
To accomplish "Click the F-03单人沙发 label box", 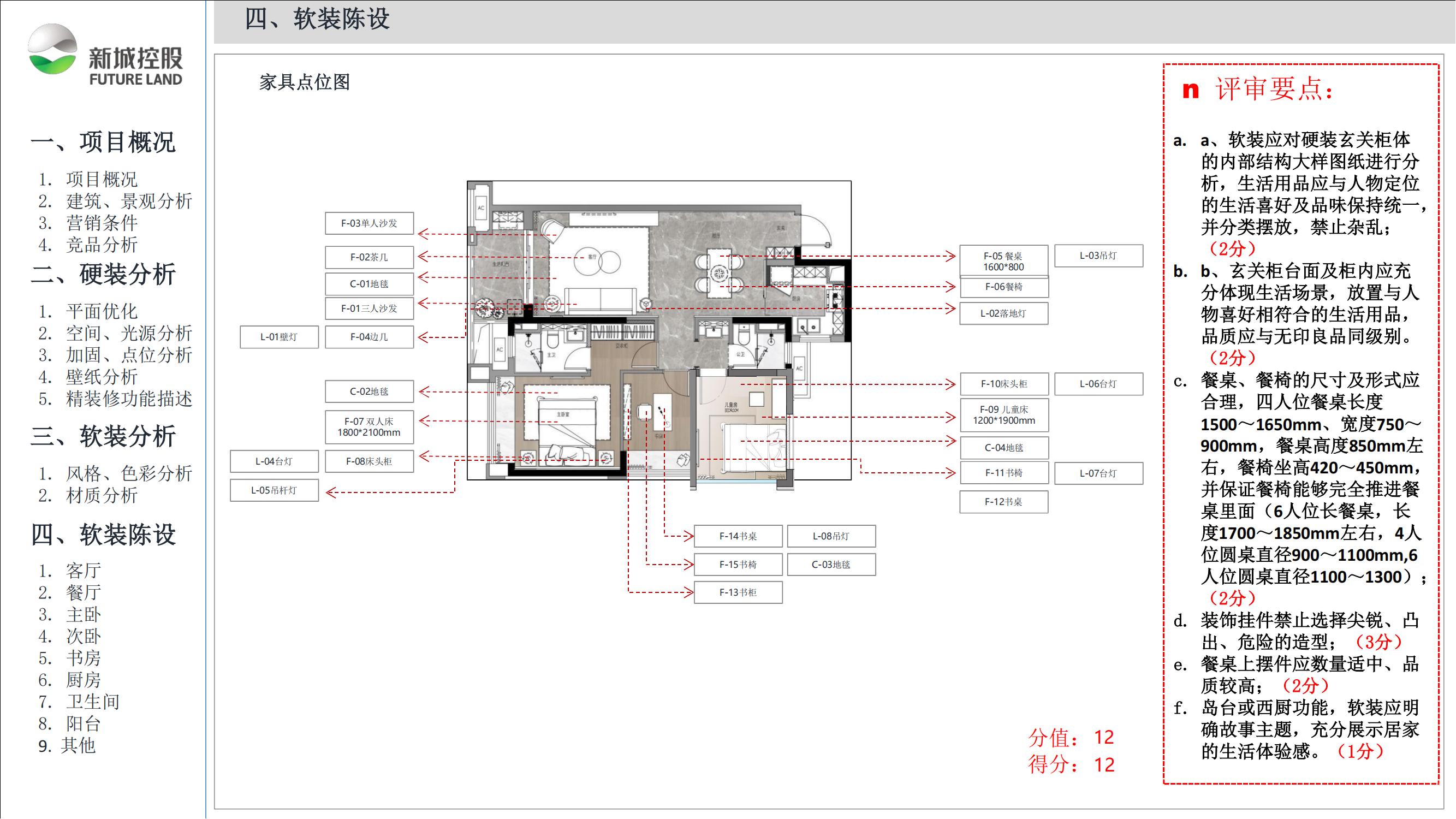I will [369, 223].
